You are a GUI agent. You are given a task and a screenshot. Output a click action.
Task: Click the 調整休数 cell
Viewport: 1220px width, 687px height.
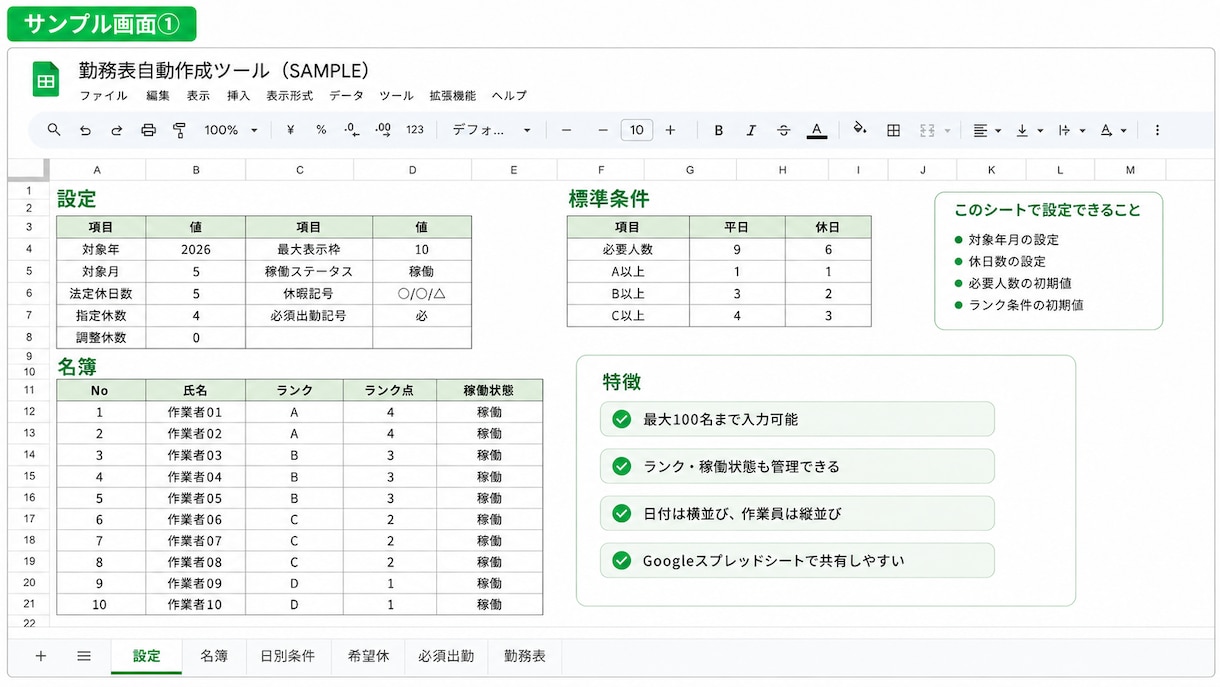101,337
